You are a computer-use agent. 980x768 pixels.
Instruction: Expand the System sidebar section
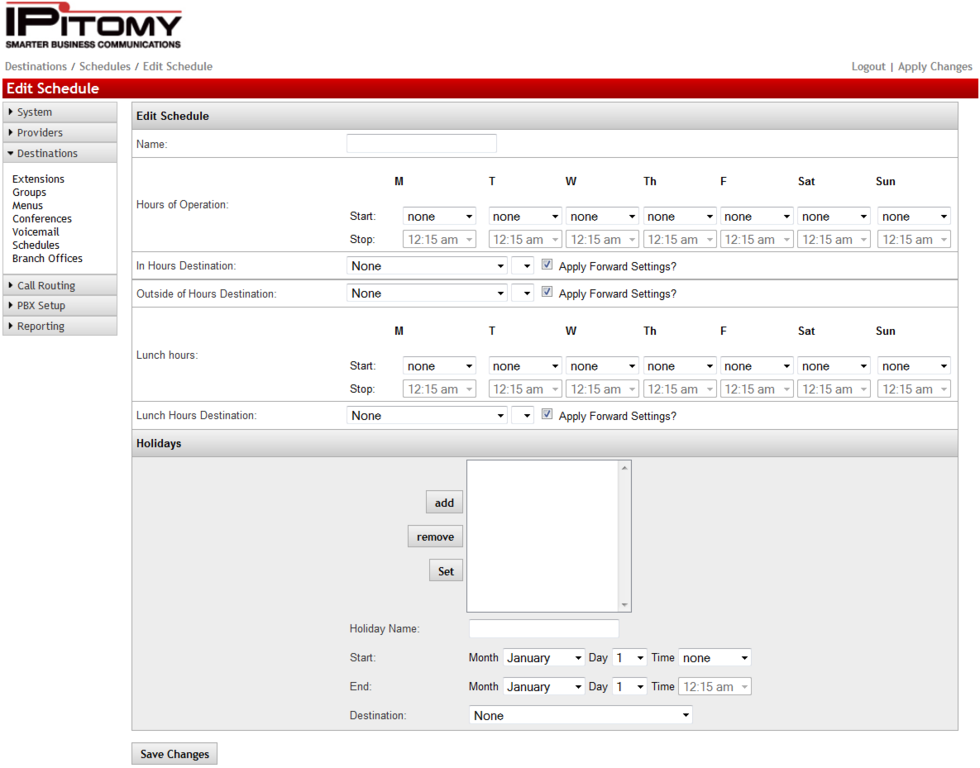(x=35, y=112)
